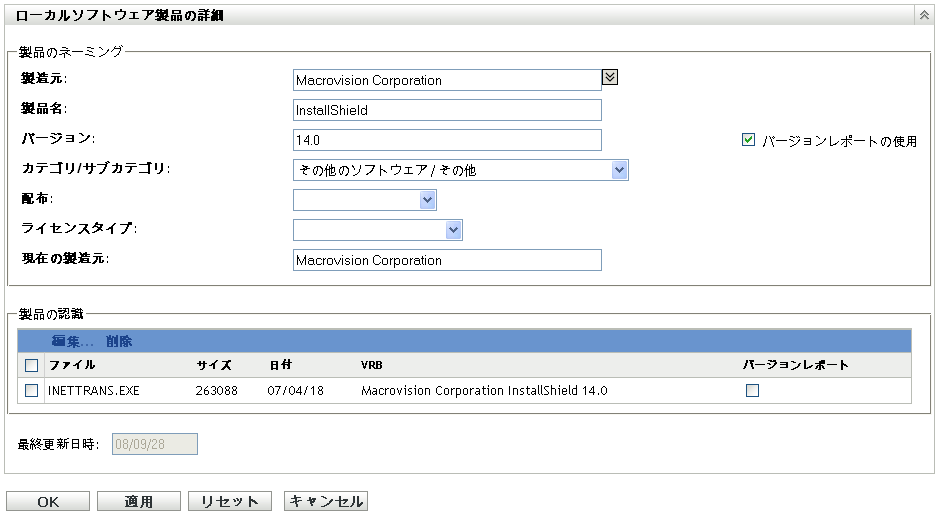
Task: Sort by the ファイル column header
Action: pos(72,365)
